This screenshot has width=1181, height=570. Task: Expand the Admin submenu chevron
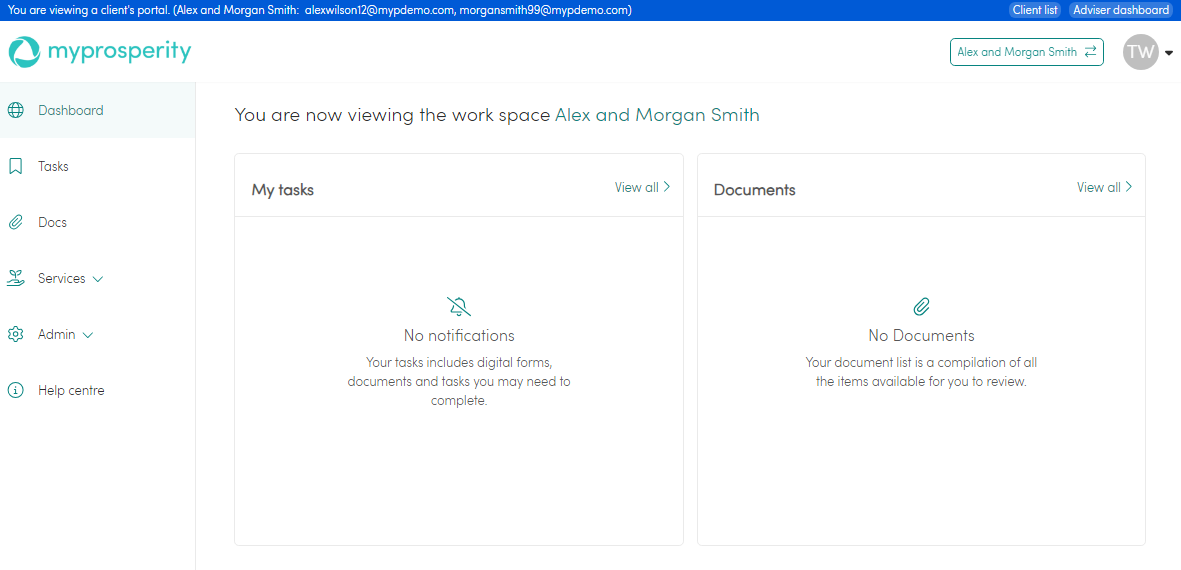[x=88, y=335]
